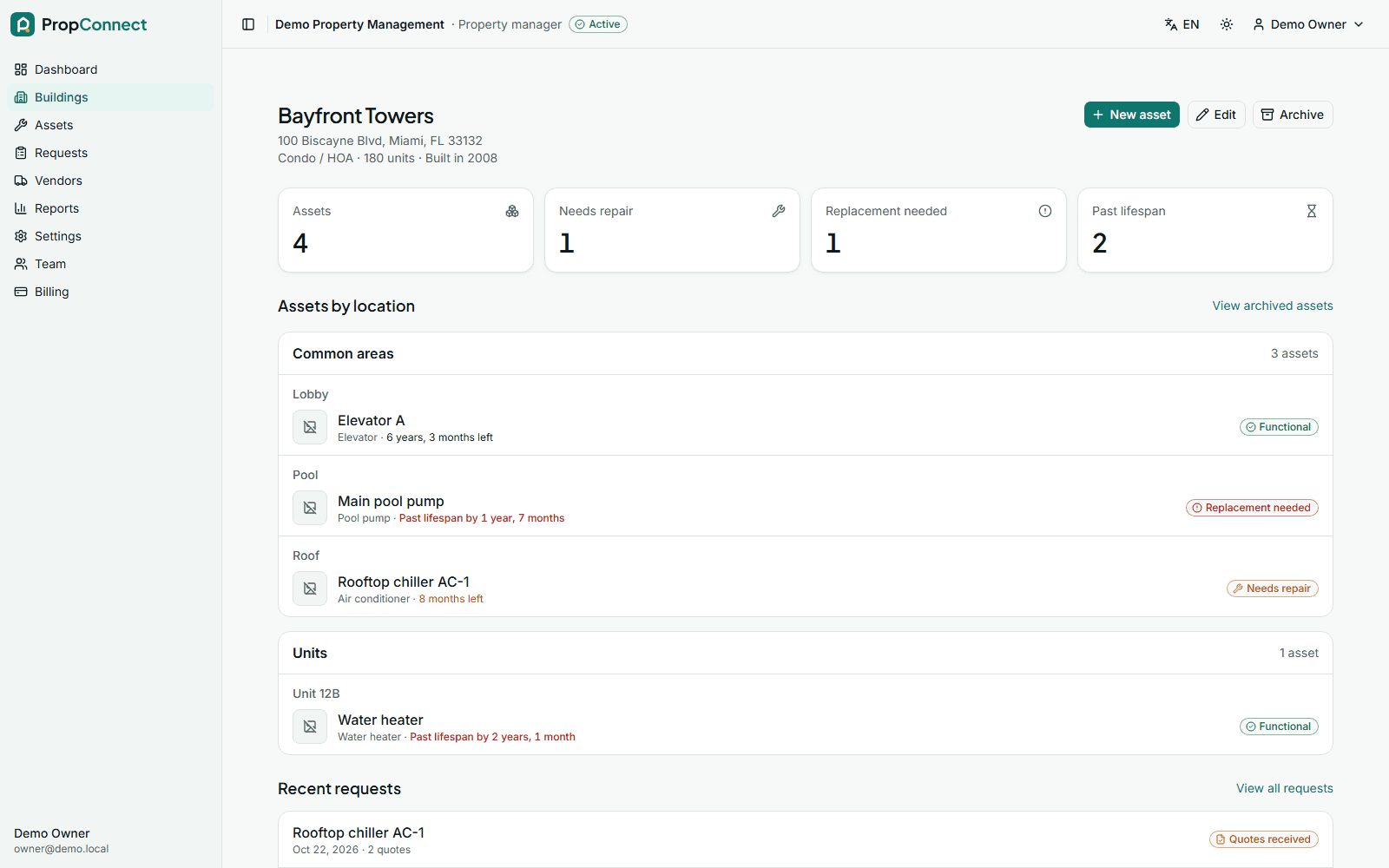Collapse the sidebar with the panel icon
This screenshot has width=1389, height=868.
248,24
